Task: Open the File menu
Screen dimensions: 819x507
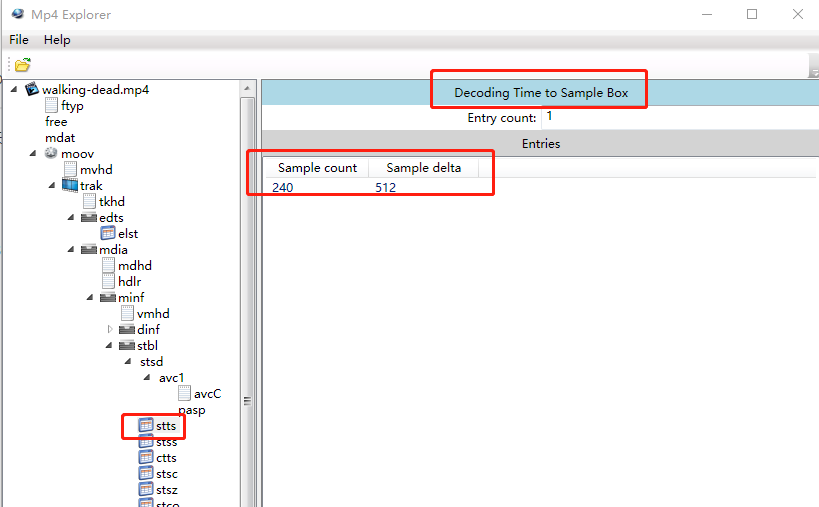Action: coord(19,40)
